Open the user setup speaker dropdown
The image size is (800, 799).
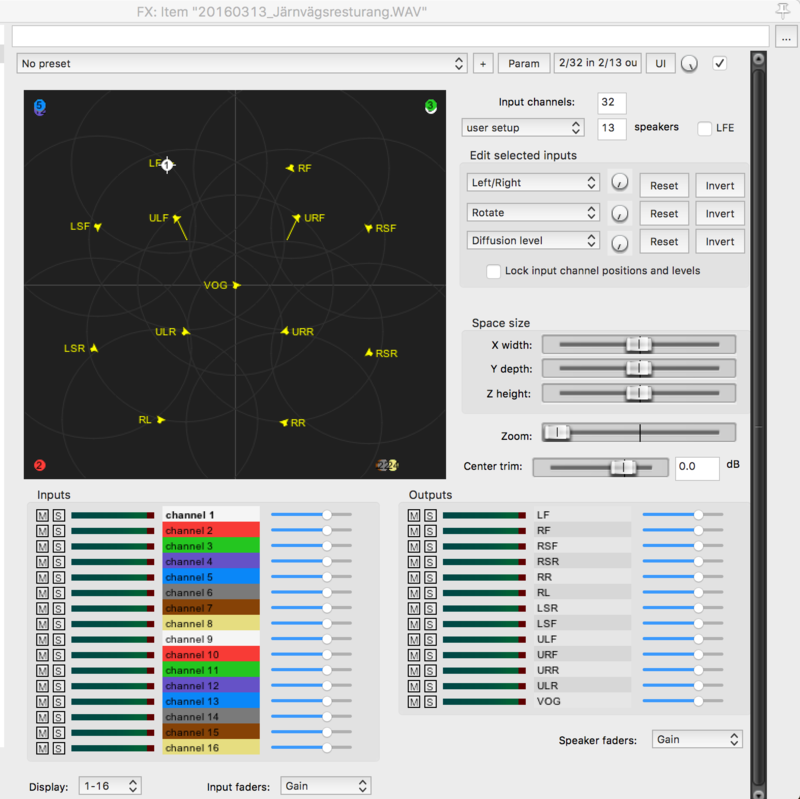(523, 128)
